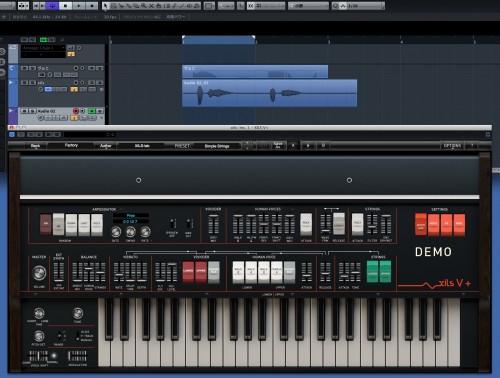Click the arpeggiator Free sync display
This screenshot has width=500, height=378.
[x=131, y=216]
